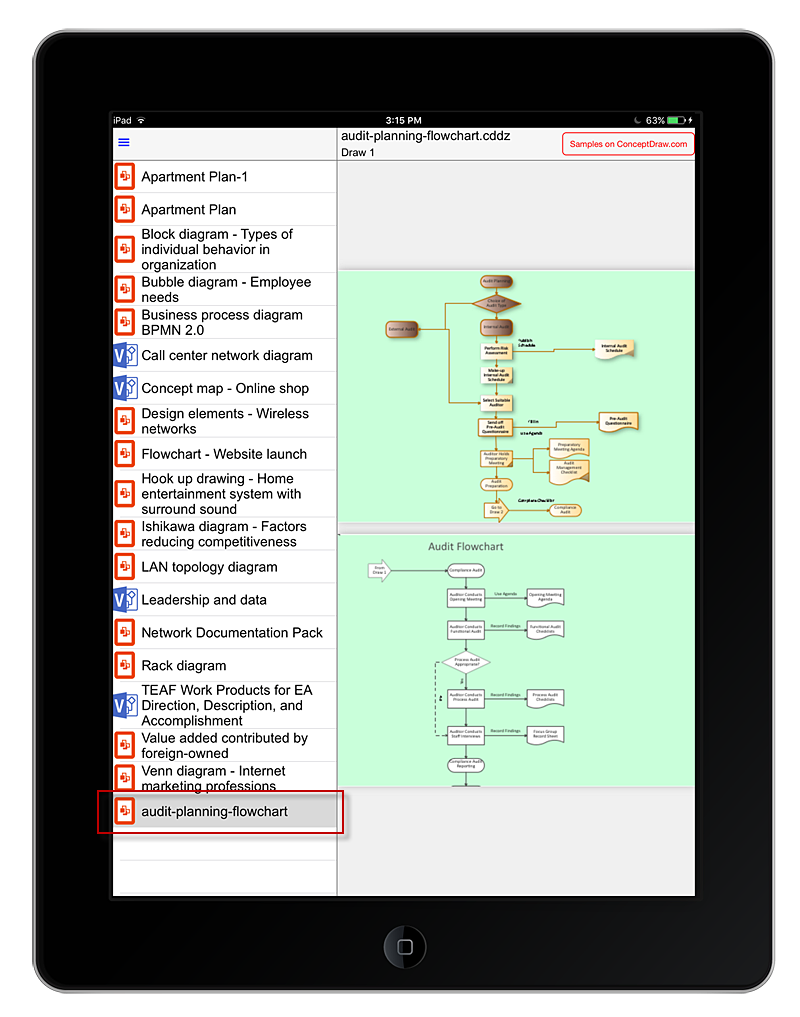
Task: Open the blue hamburger menu icon
Action: pyautogui.click(x=124, y=142)
